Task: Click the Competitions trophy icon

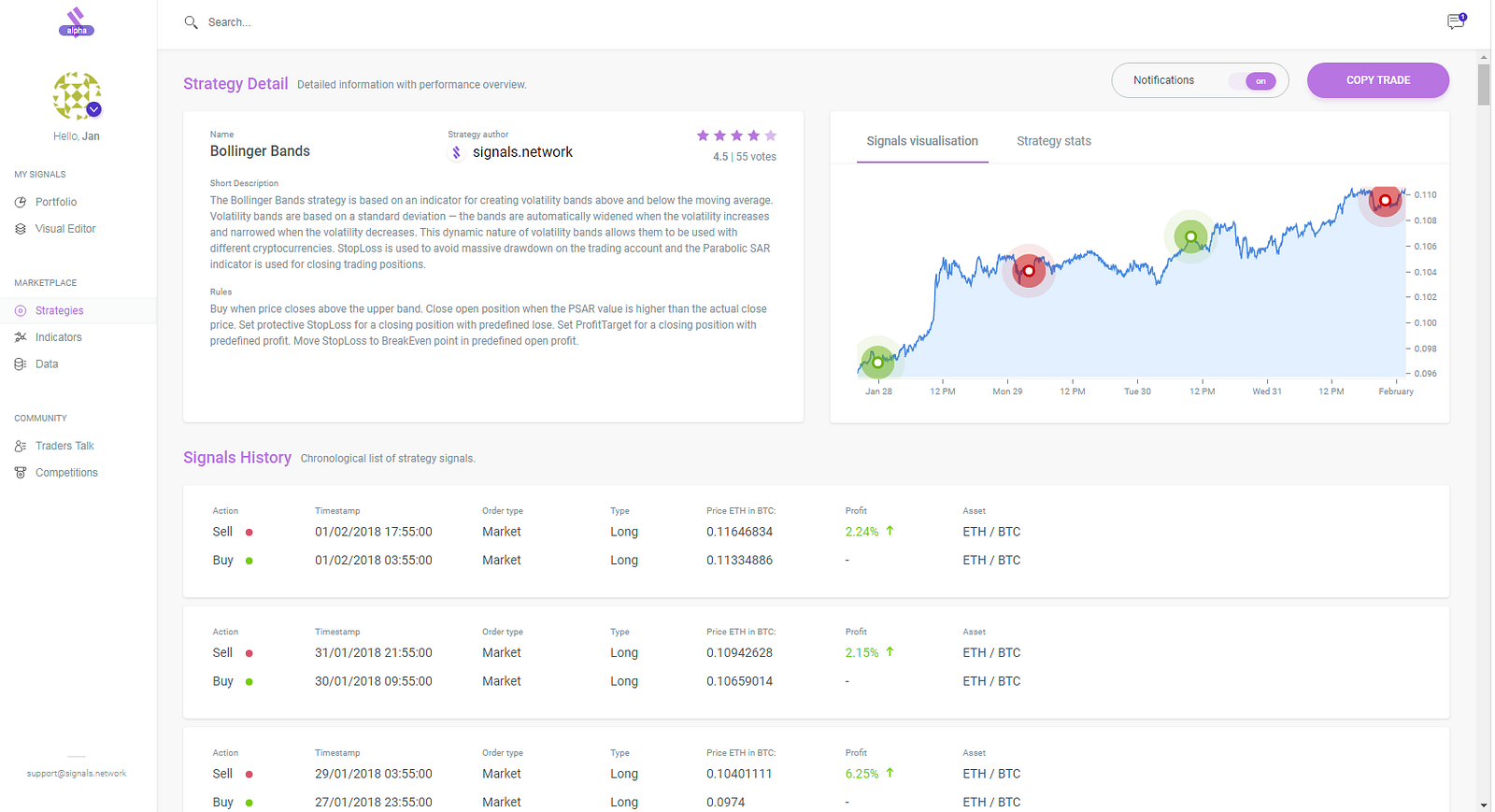Action: pyautogui.click(x=21, y=473)
